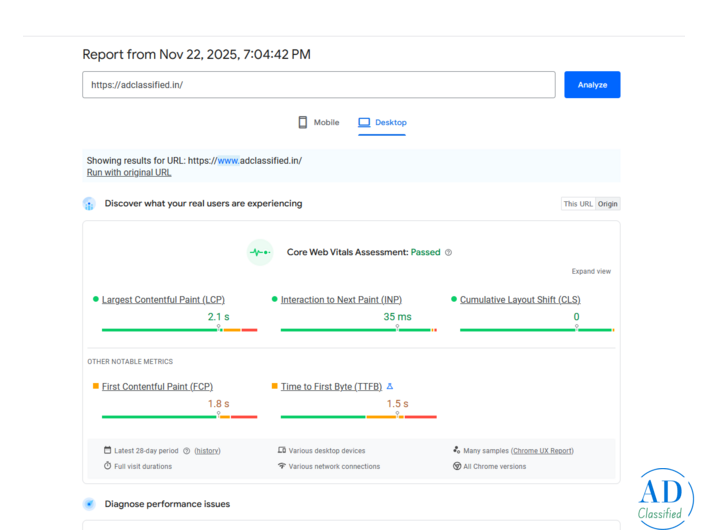Click the Diagnose performance issues section icon
The width and height of the screenshot is (710, 530).
[89, 504]
